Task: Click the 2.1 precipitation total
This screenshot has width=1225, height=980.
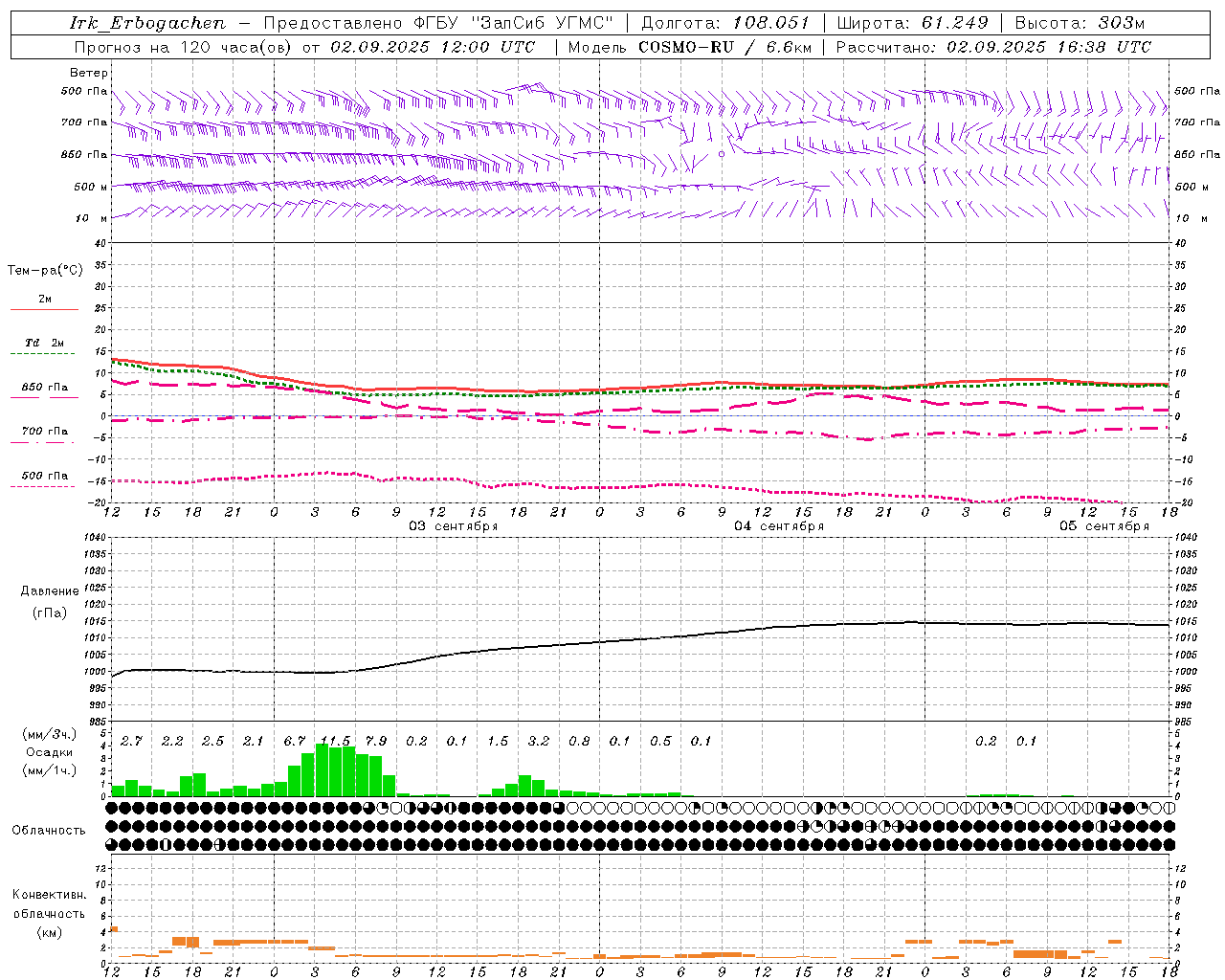Action: [254, 742]
